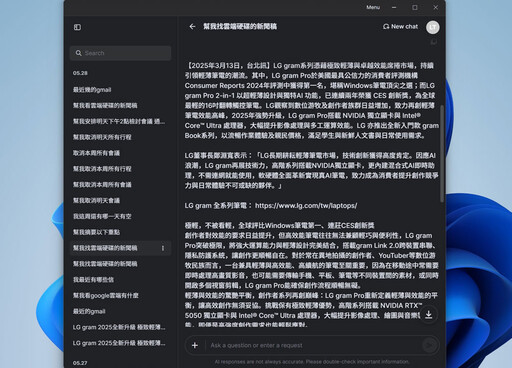Click the conversation vertical scrollbar
Image resolution: width=512 pixels, height=368 pixels.
(x=442, y=153)
